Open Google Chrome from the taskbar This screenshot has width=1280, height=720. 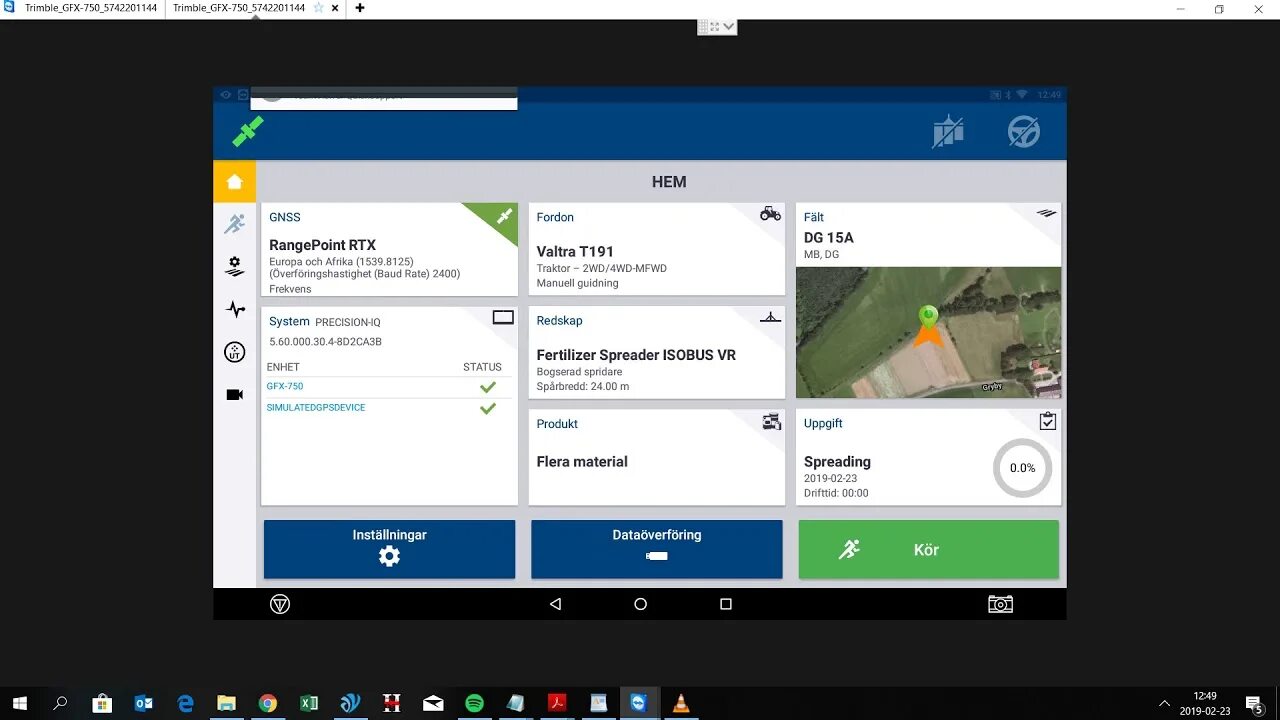[x=267, y=703]
